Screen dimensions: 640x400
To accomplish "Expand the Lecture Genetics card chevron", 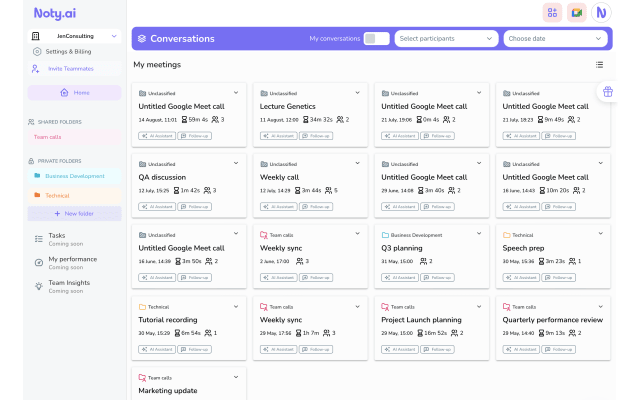I will click(x=358, y=93).
